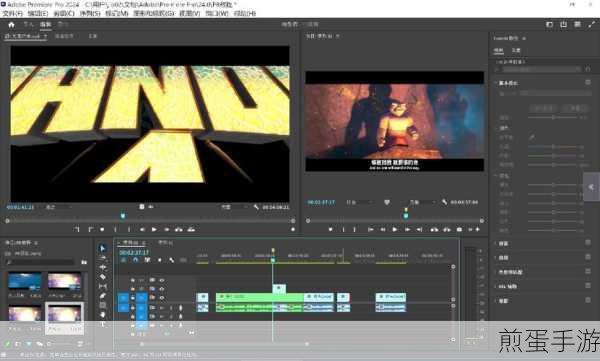Select the Ripple Edit tool
600x361 pixels.
(x=103, y=267)
